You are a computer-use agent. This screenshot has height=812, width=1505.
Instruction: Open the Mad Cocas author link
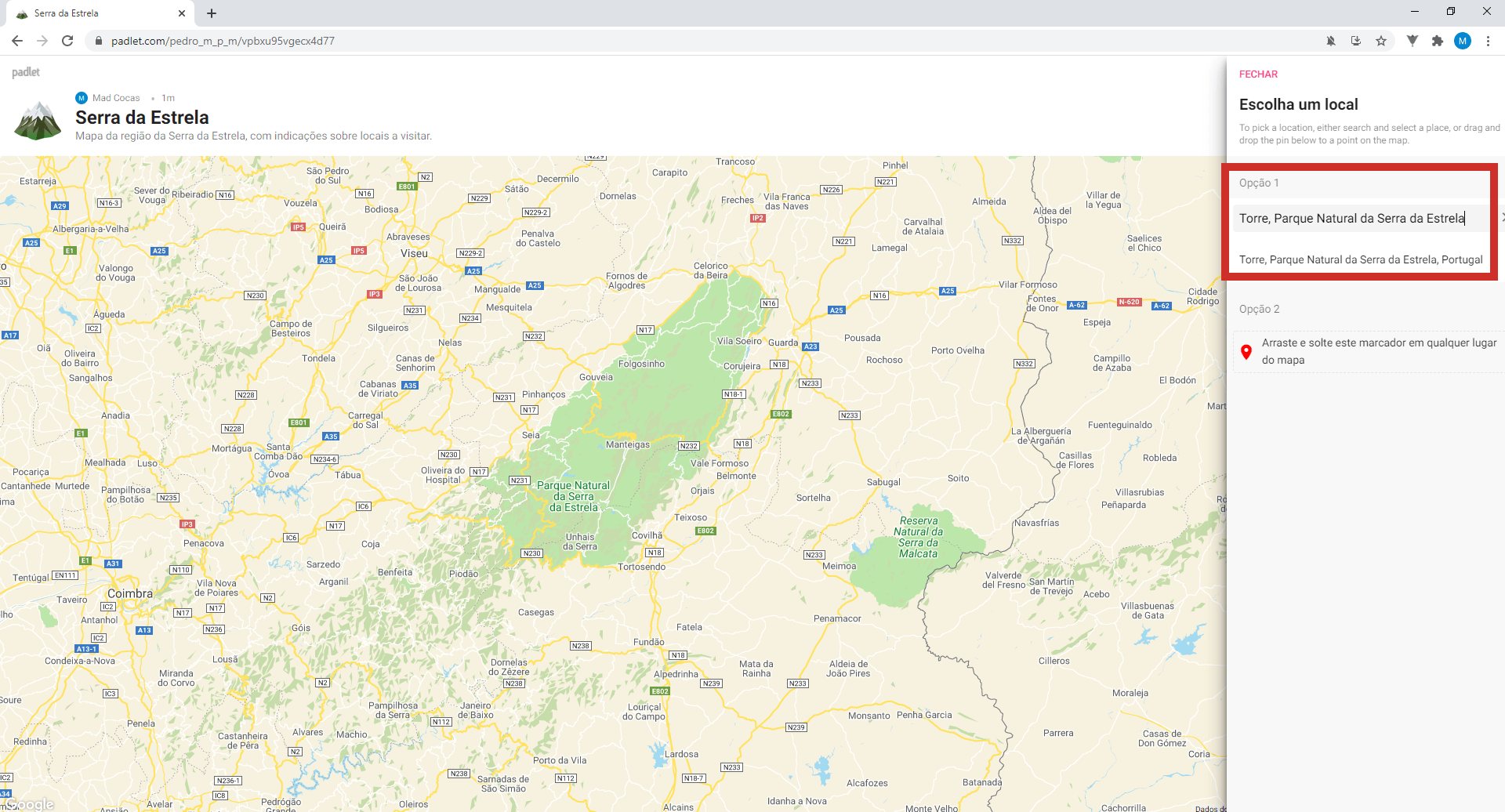[116, 98]
